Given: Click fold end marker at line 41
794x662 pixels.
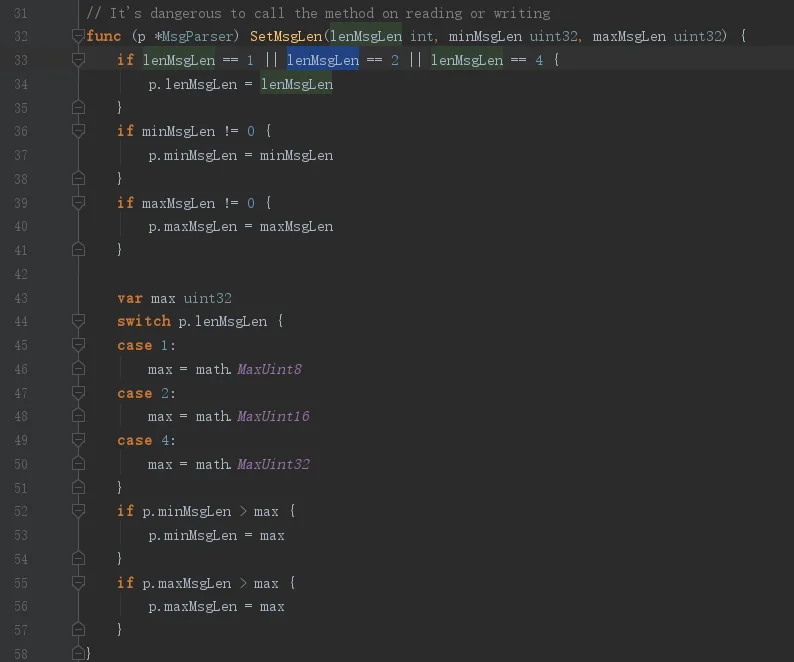Looking at the screenshot, I should click(78, 250).
